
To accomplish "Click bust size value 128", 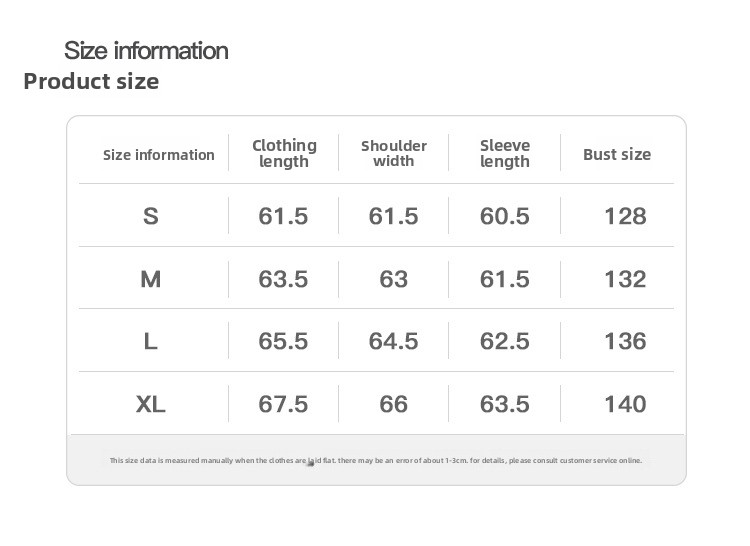I will click(625, 216).
